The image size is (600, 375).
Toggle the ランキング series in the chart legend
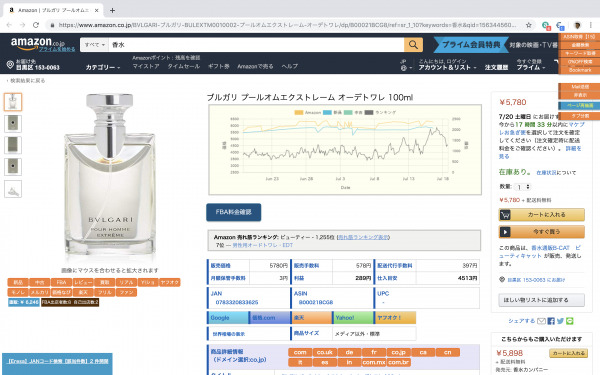pyautogui.click(x=380, y=112)
